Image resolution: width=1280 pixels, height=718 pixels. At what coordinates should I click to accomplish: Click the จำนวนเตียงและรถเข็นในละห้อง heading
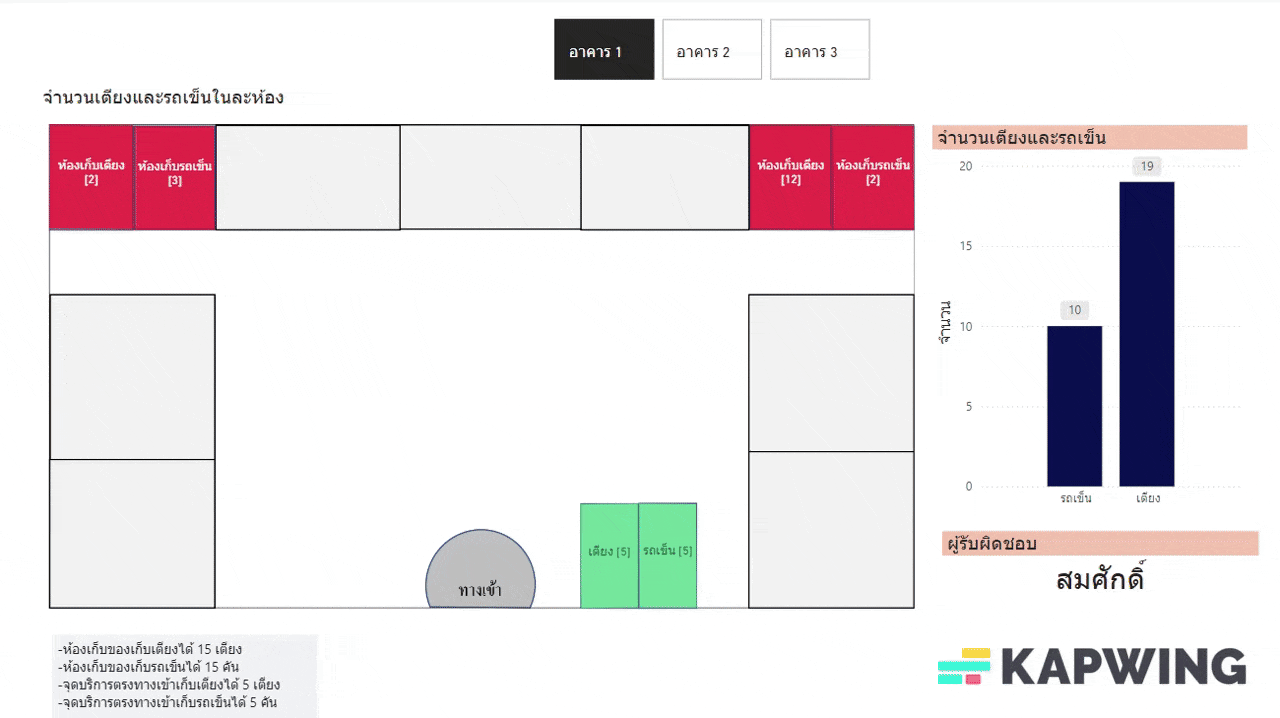point(163,97)
